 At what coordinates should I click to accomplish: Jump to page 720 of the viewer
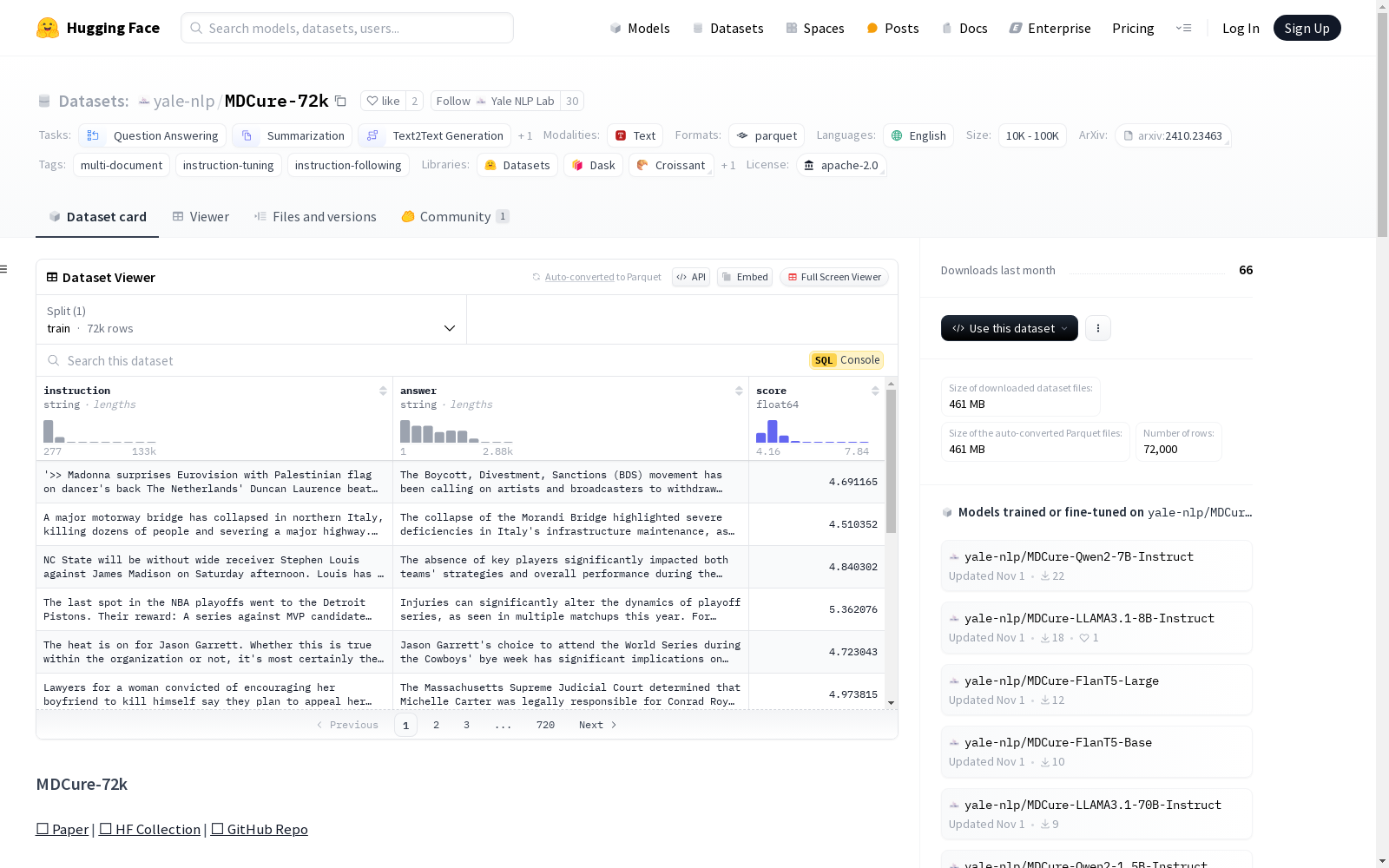[545, 725]
